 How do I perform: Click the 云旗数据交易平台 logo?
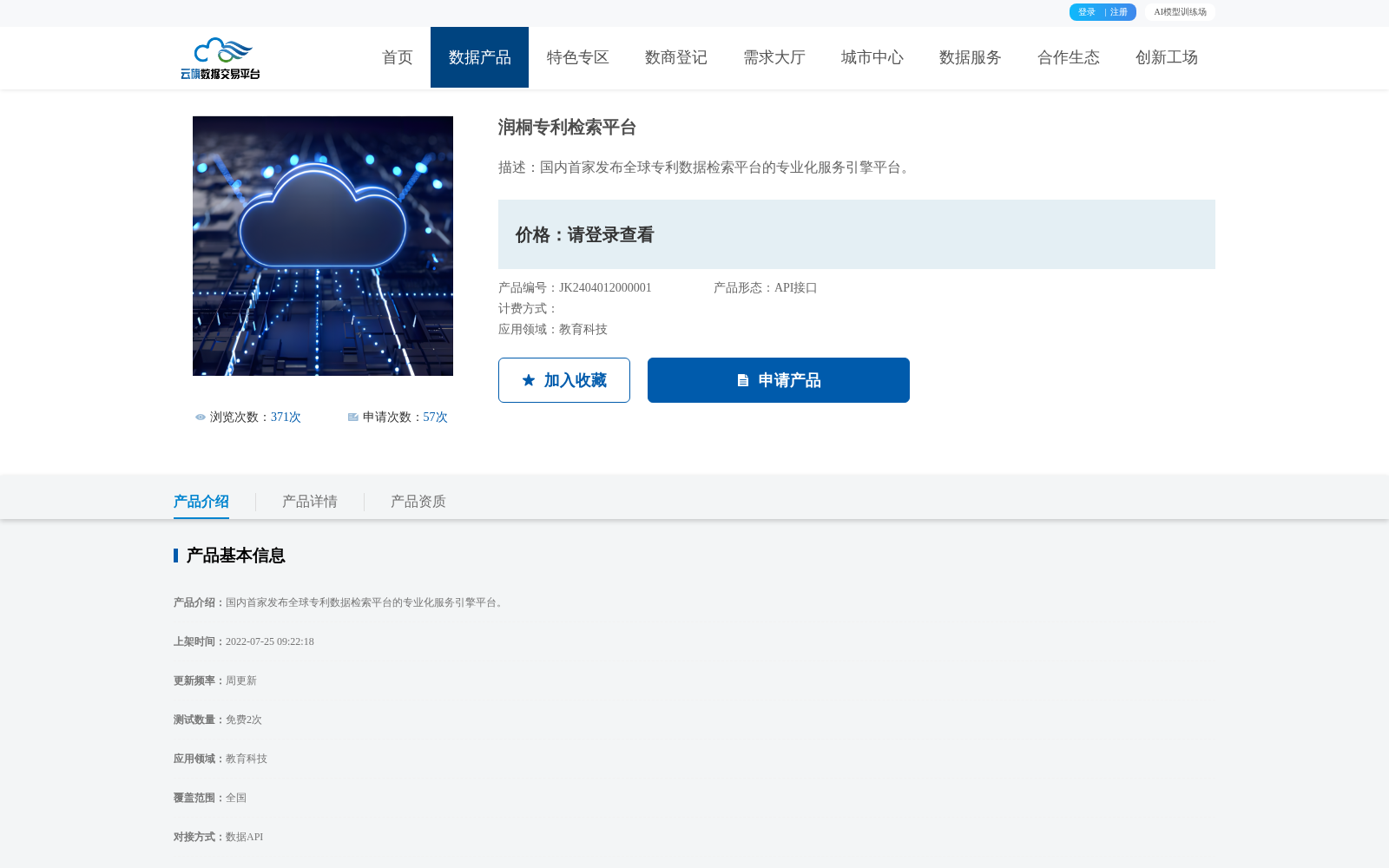click(221, 57)
